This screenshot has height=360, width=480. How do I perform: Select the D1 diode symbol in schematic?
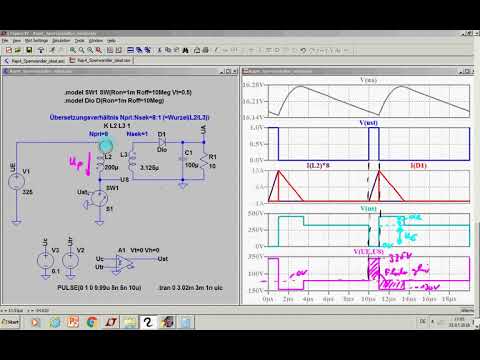[x=162, y=142]
